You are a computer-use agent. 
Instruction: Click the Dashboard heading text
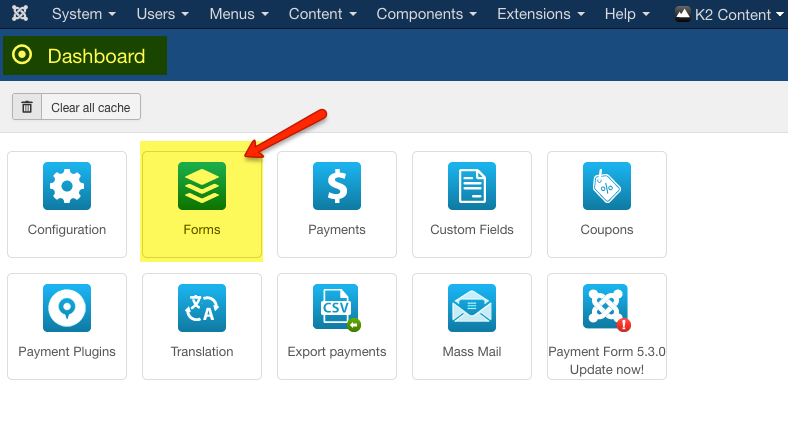pyautogui.click(x=96, y=56)
